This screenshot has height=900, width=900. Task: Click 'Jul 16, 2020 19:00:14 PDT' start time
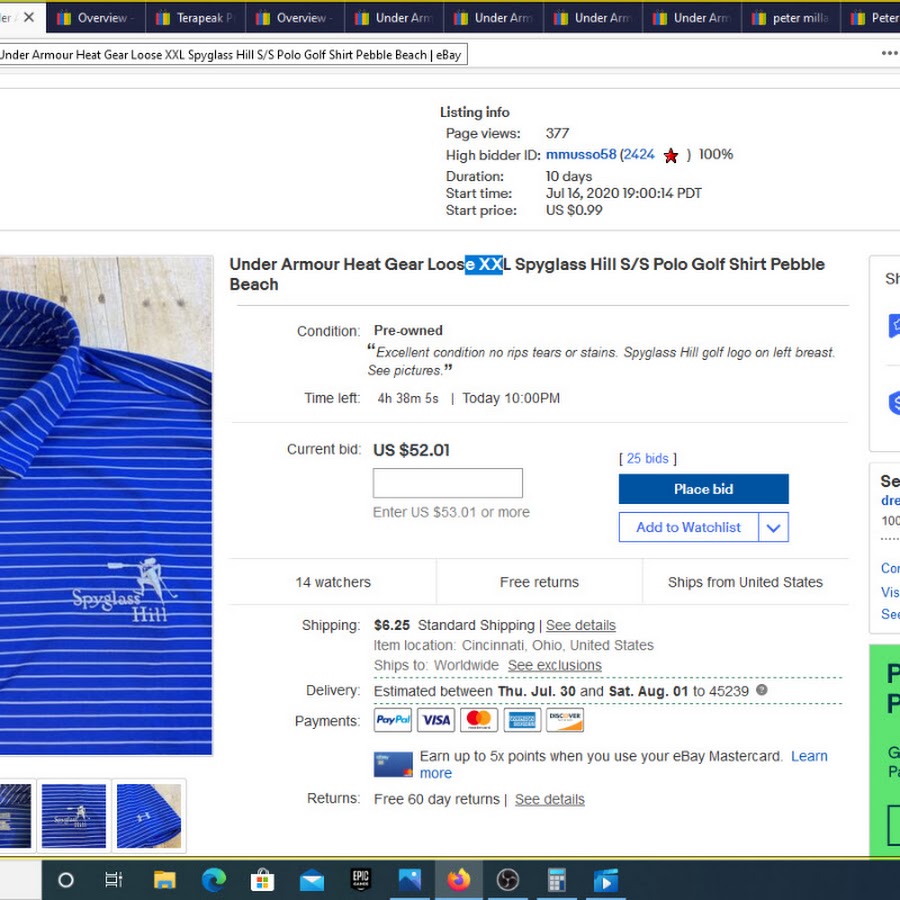[x=624, y=193]
